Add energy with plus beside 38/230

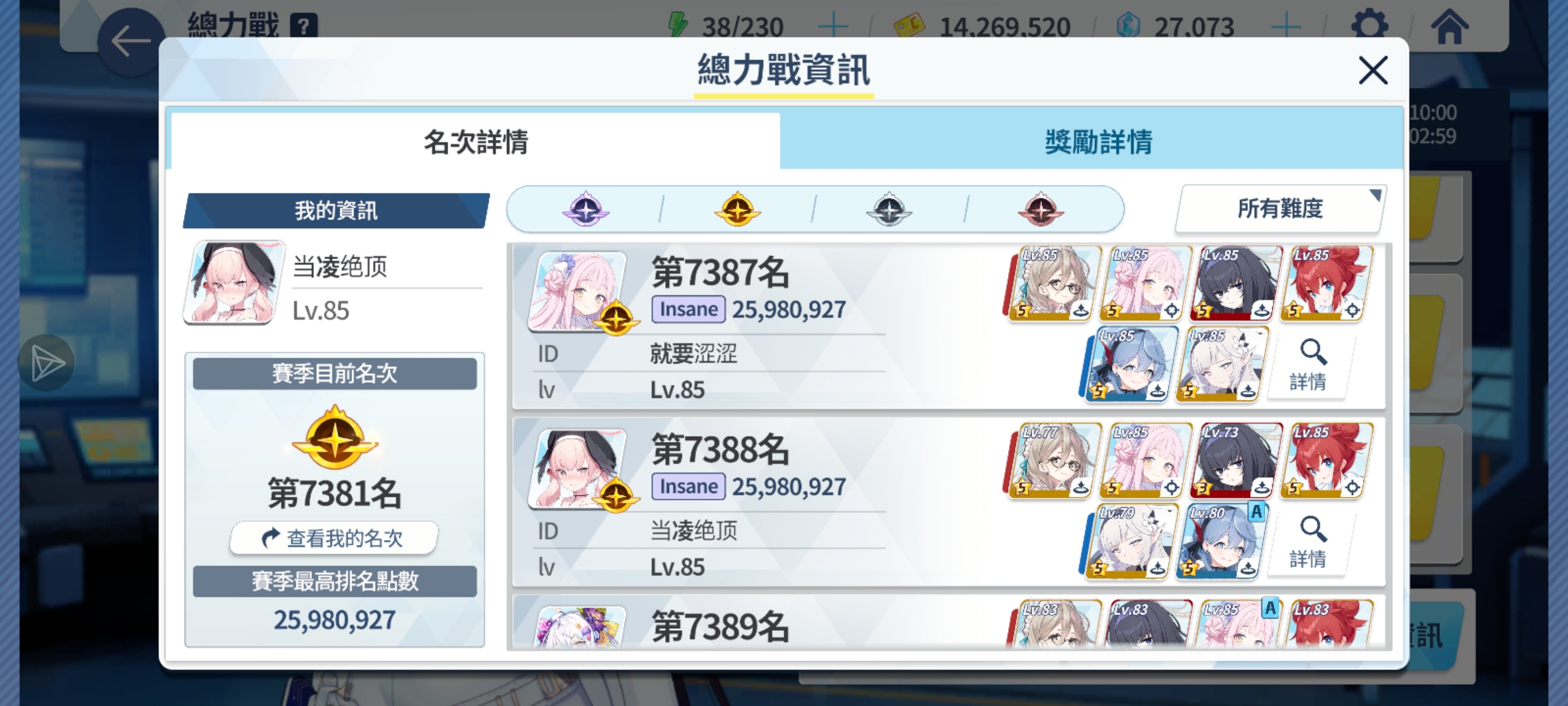coord(833,26)
